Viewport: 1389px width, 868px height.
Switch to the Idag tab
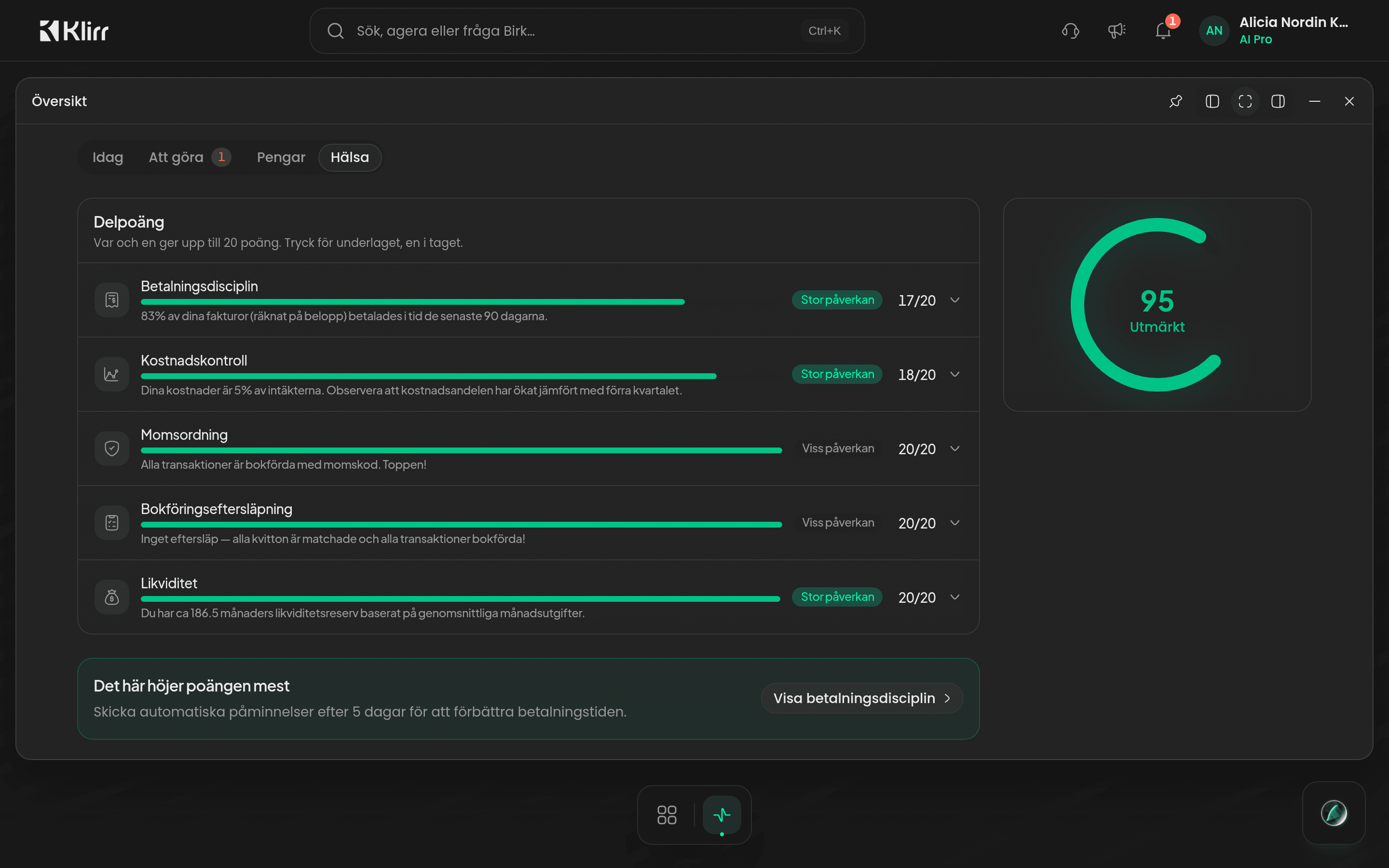coord(108,157)
